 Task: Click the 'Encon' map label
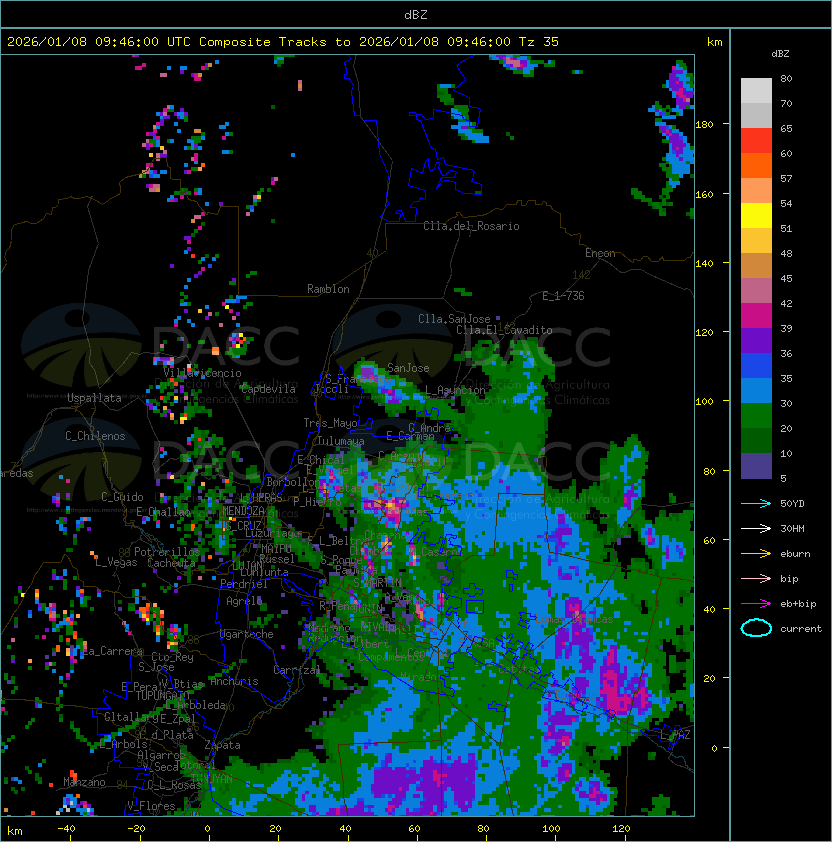click(x=600, y=253)
